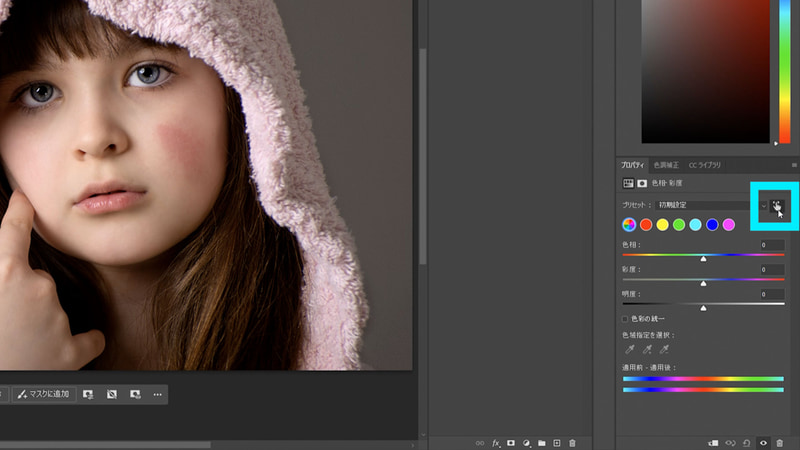Click the 色相 hue value field
The image size is (800, 450).
[x=772, y=245]
